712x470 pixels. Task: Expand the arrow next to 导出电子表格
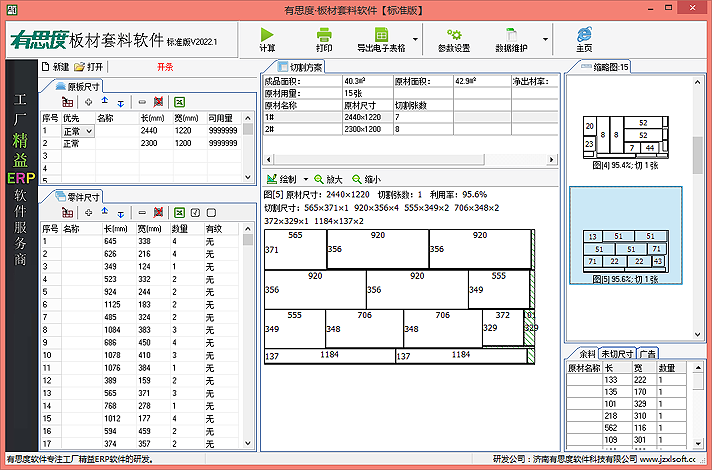coord(415,39)
